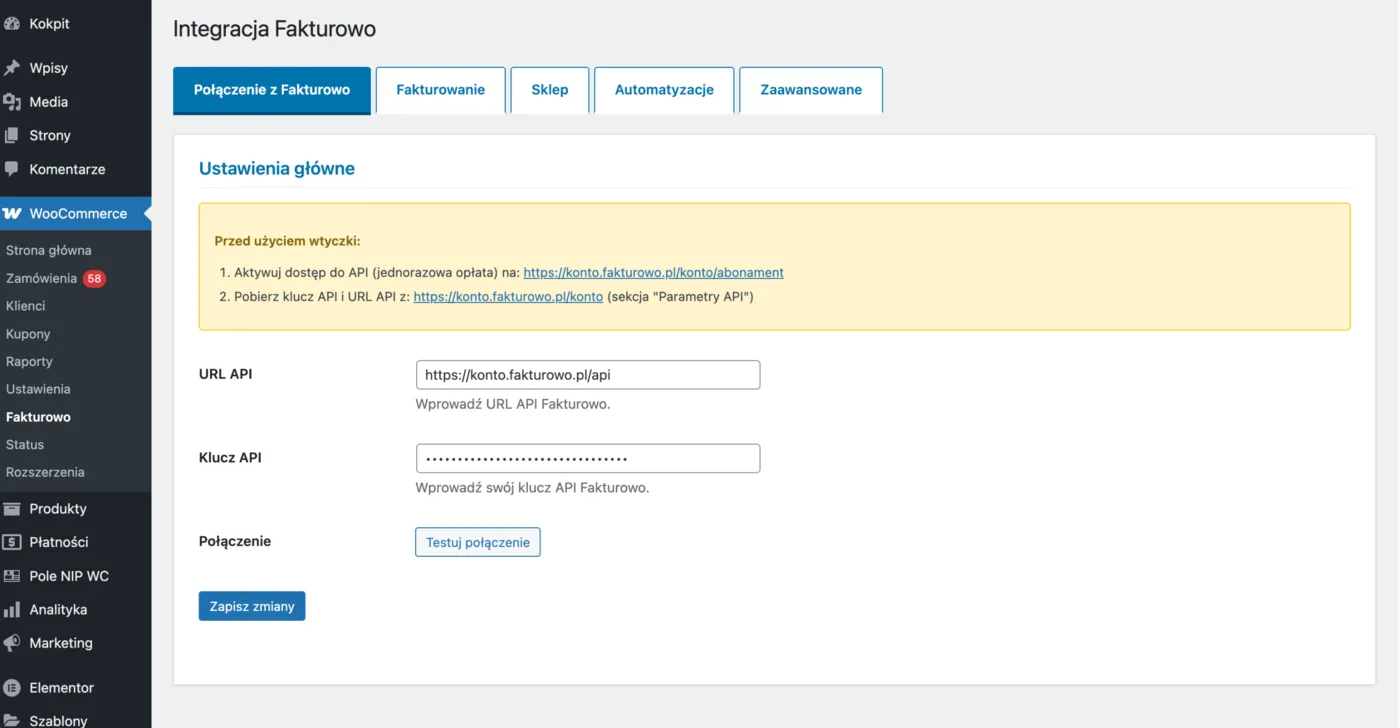Open Strona główna submenu item
Screen dimensions: 1400x728
[49, 250]
